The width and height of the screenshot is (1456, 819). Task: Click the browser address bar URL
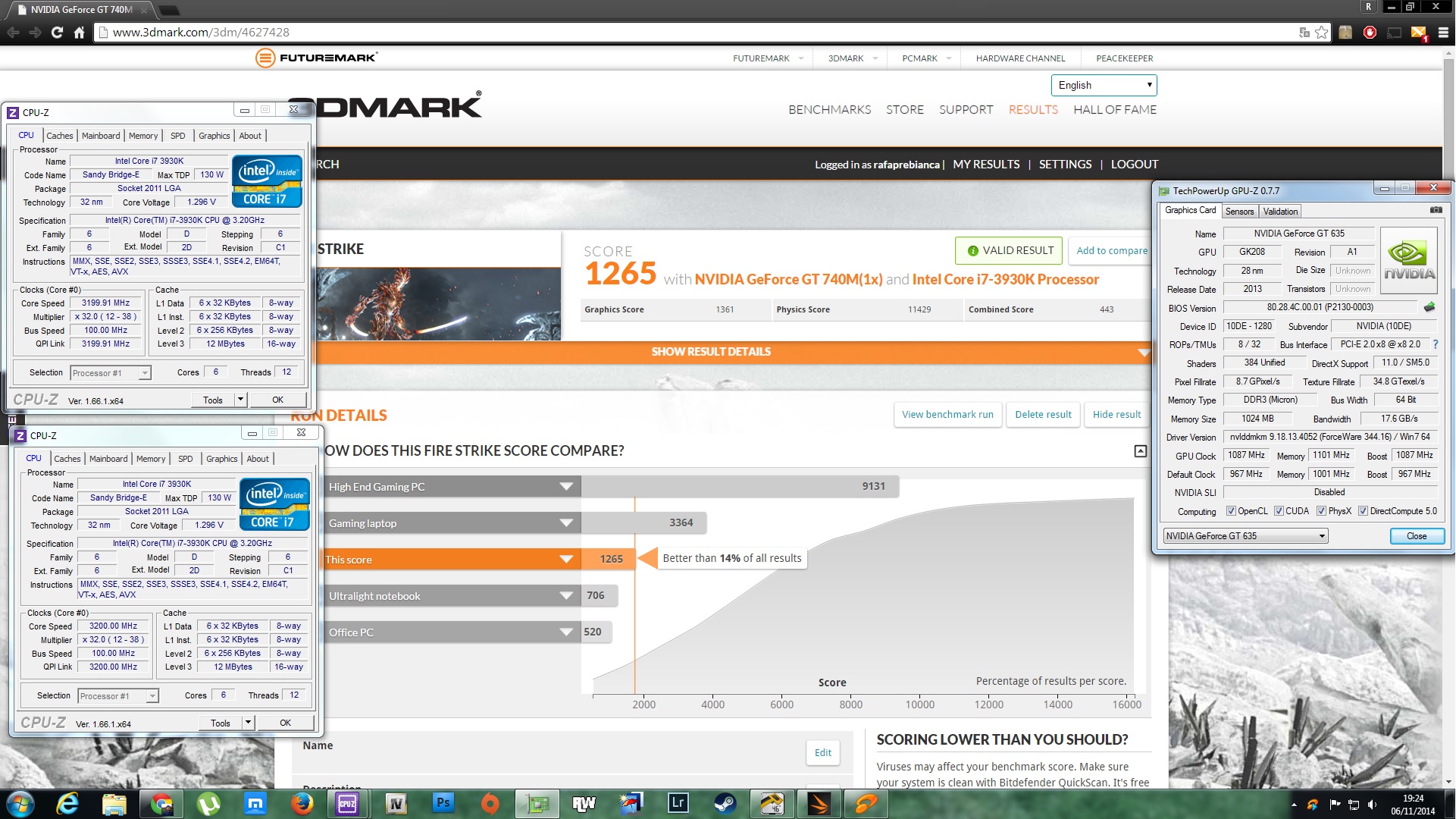[x=201, y=32]
